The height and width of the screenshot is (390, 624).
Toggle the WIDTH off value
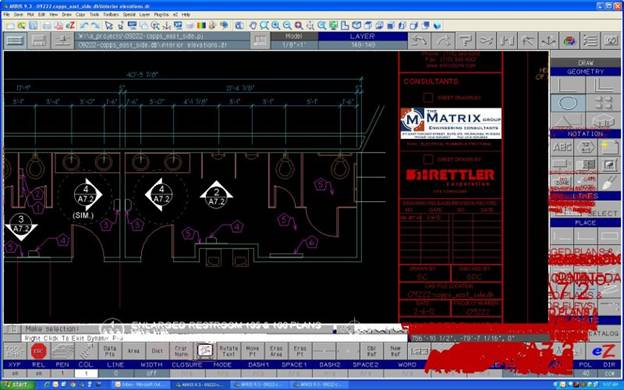pos(152,374)
